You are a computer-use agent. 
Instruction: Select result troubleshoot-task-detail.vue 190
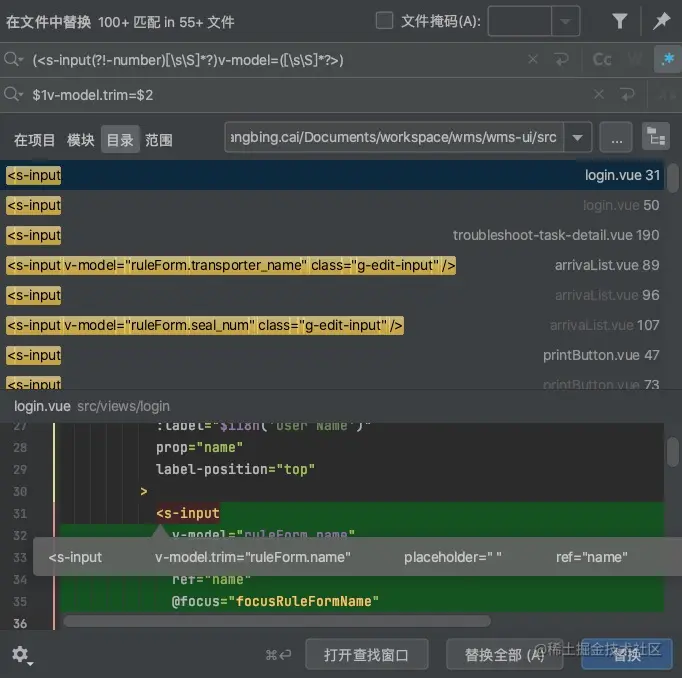(x=332, y=235)
